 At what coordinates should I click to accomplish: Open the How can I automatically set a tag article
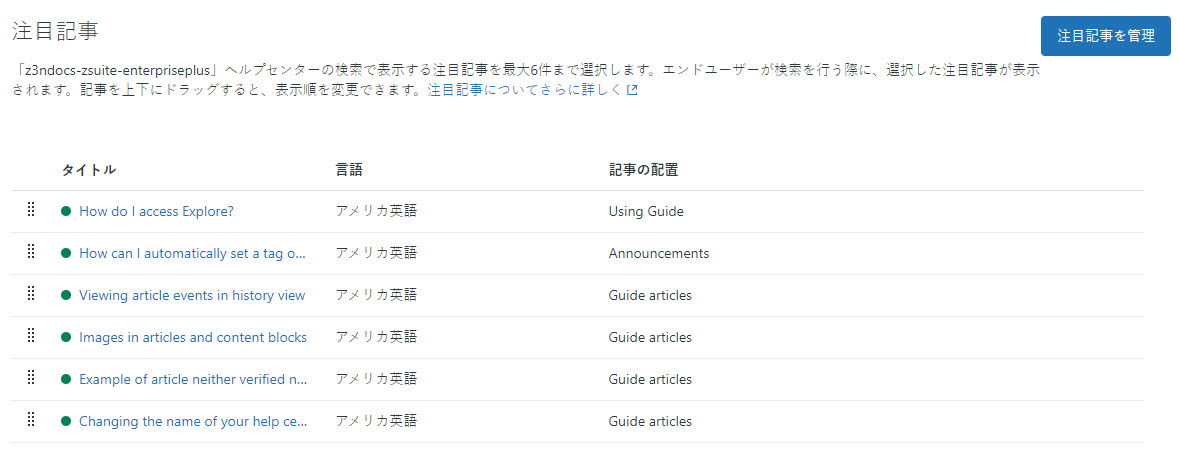click(x=193, y=254)
